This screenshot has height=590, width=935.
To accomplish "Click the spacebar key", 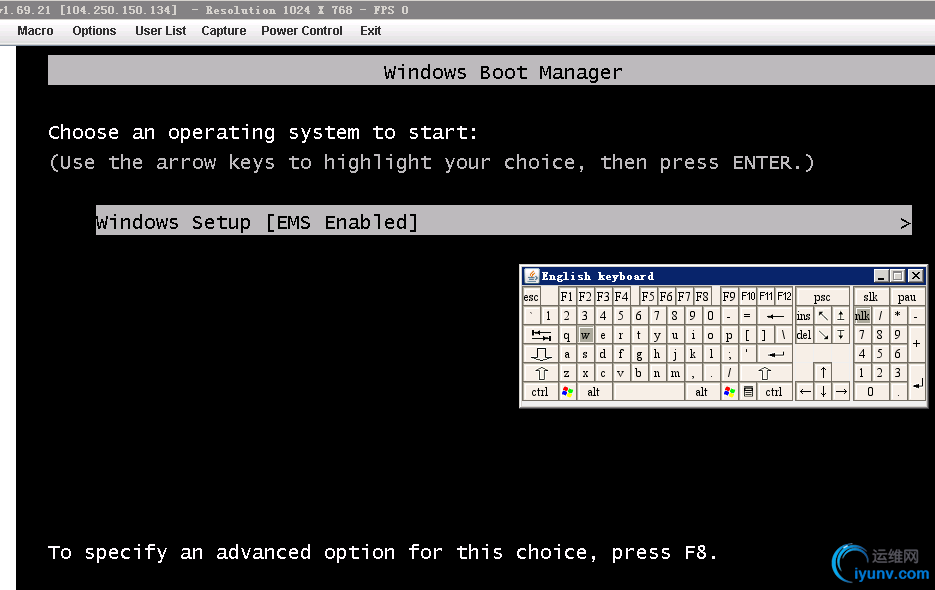I will [648, 392].
